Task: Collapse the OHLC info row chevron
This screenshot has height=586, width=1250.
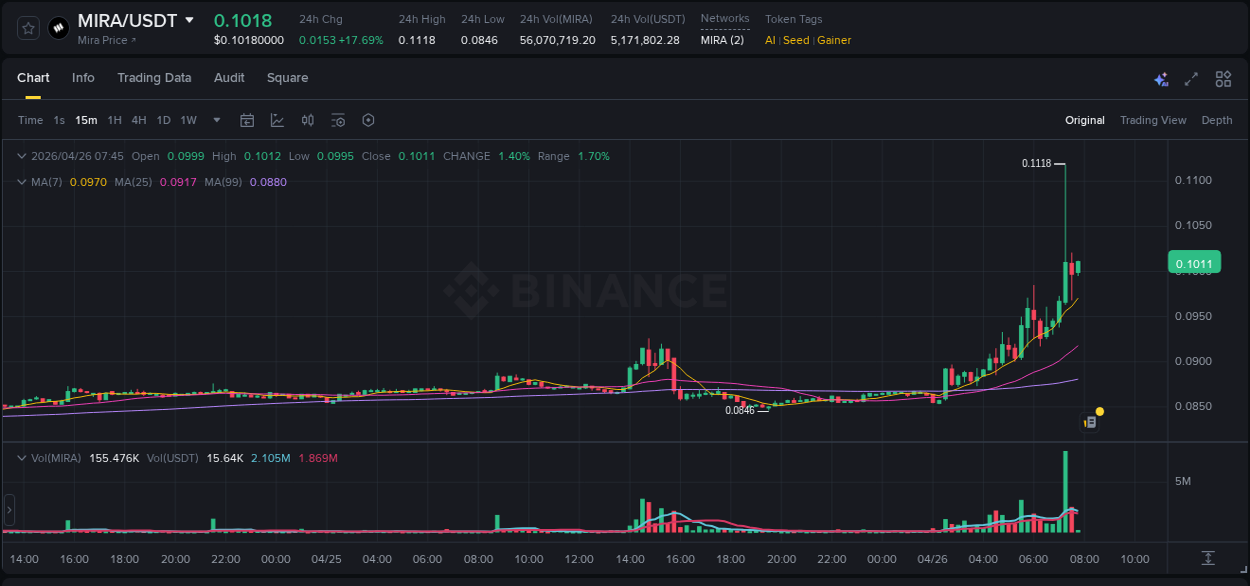Action: pyautogui.click(x=21, y=156)
